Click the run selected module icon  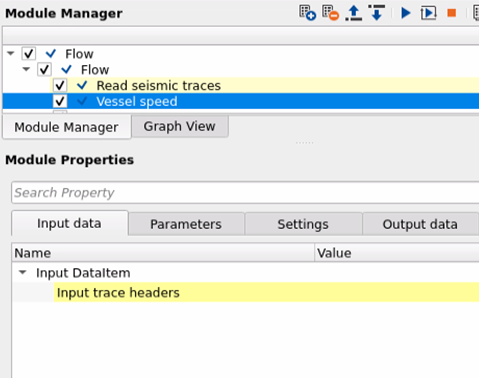click(x=428, y=13)
